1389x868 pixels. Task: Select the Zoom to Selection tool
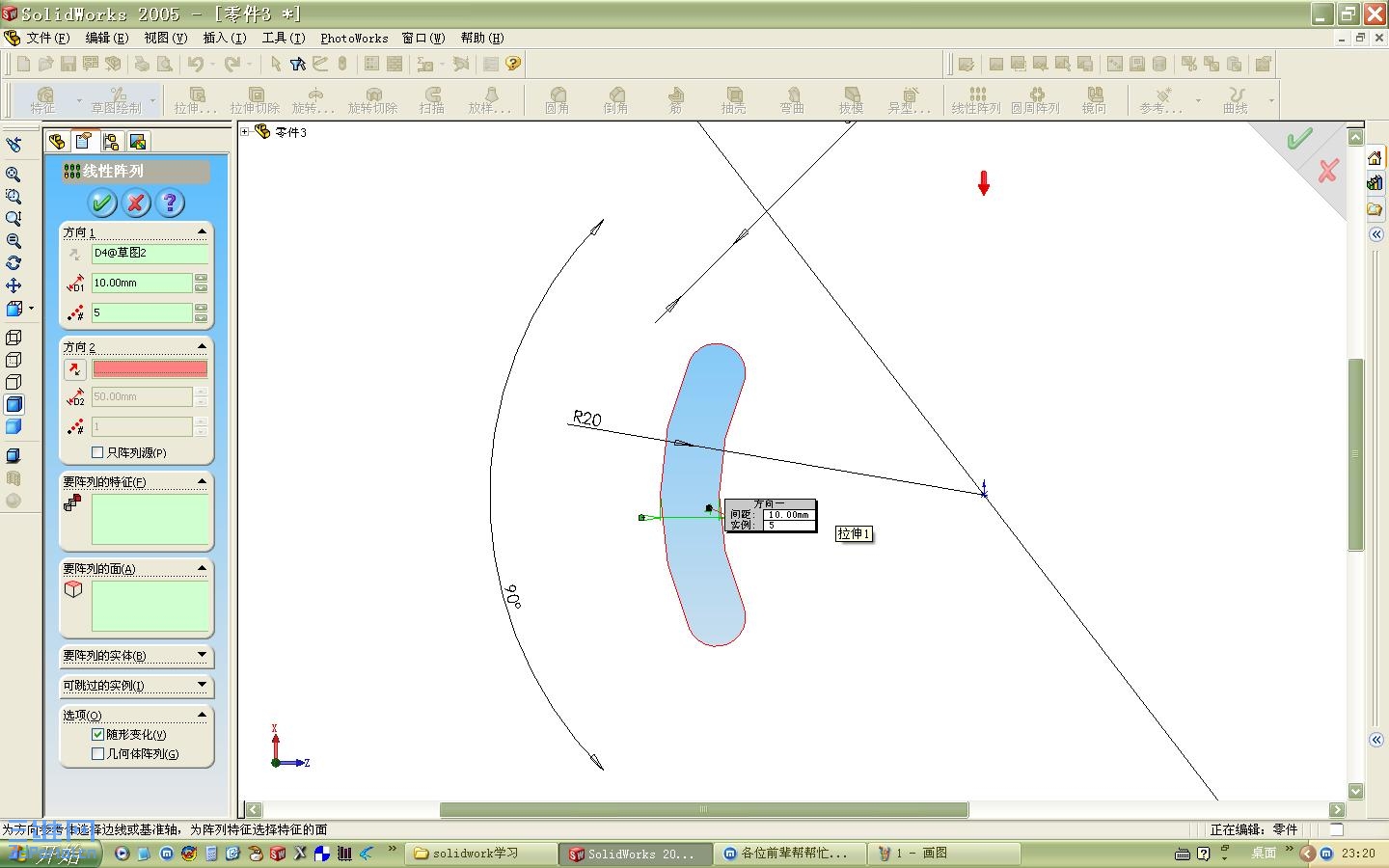[x=14, y=241]
